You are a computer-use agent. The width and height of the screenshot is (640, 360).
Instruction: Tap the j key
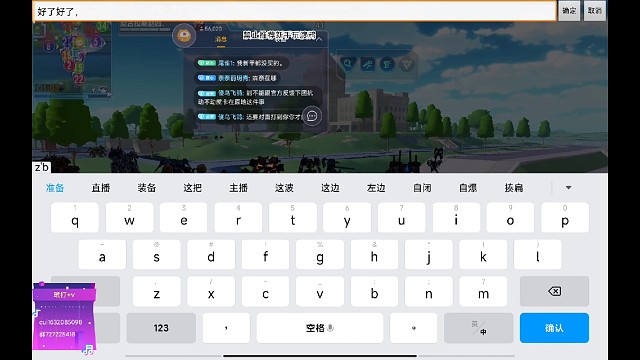point(429,254)
